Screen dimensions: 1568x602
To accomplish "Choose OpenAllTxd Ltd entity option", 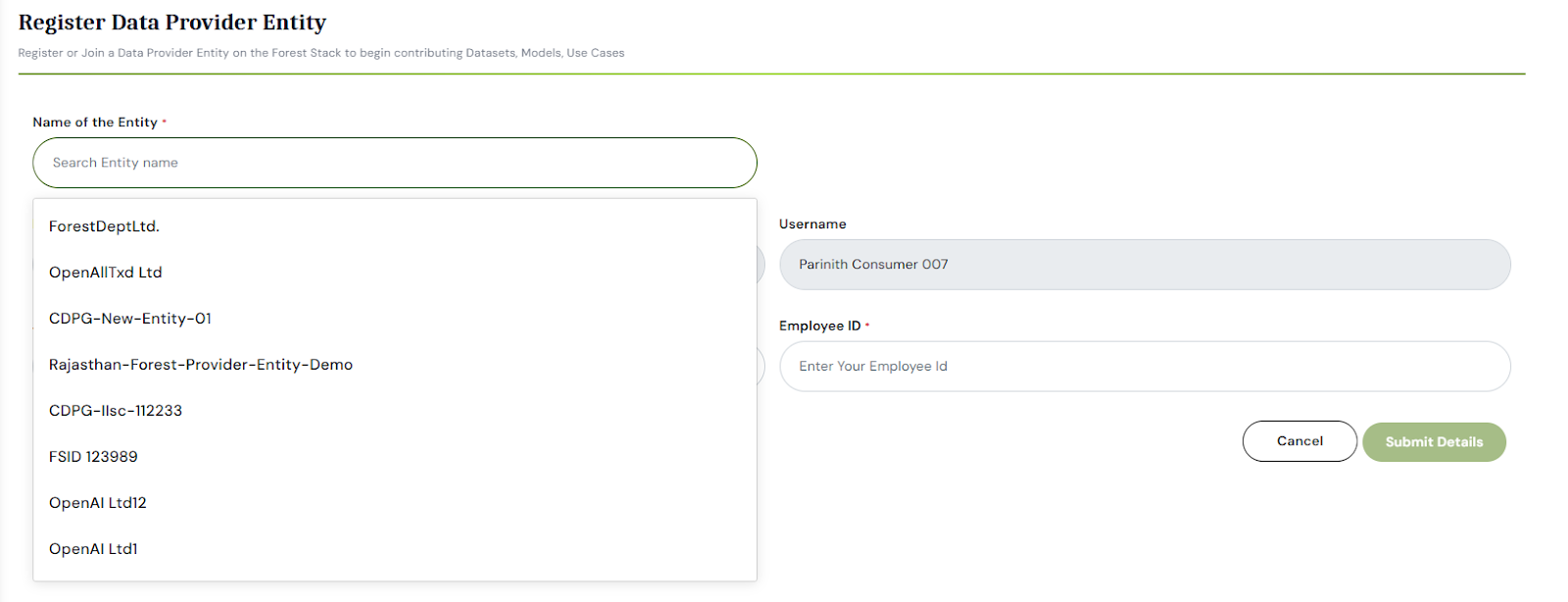I will (x=394, y=273).
